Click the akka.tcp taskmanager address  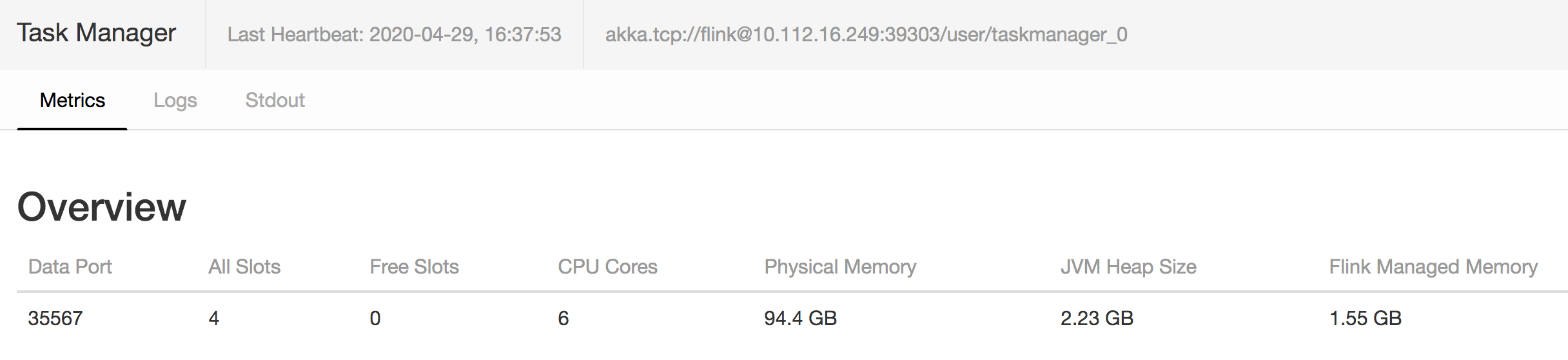(x=866, y=34)
